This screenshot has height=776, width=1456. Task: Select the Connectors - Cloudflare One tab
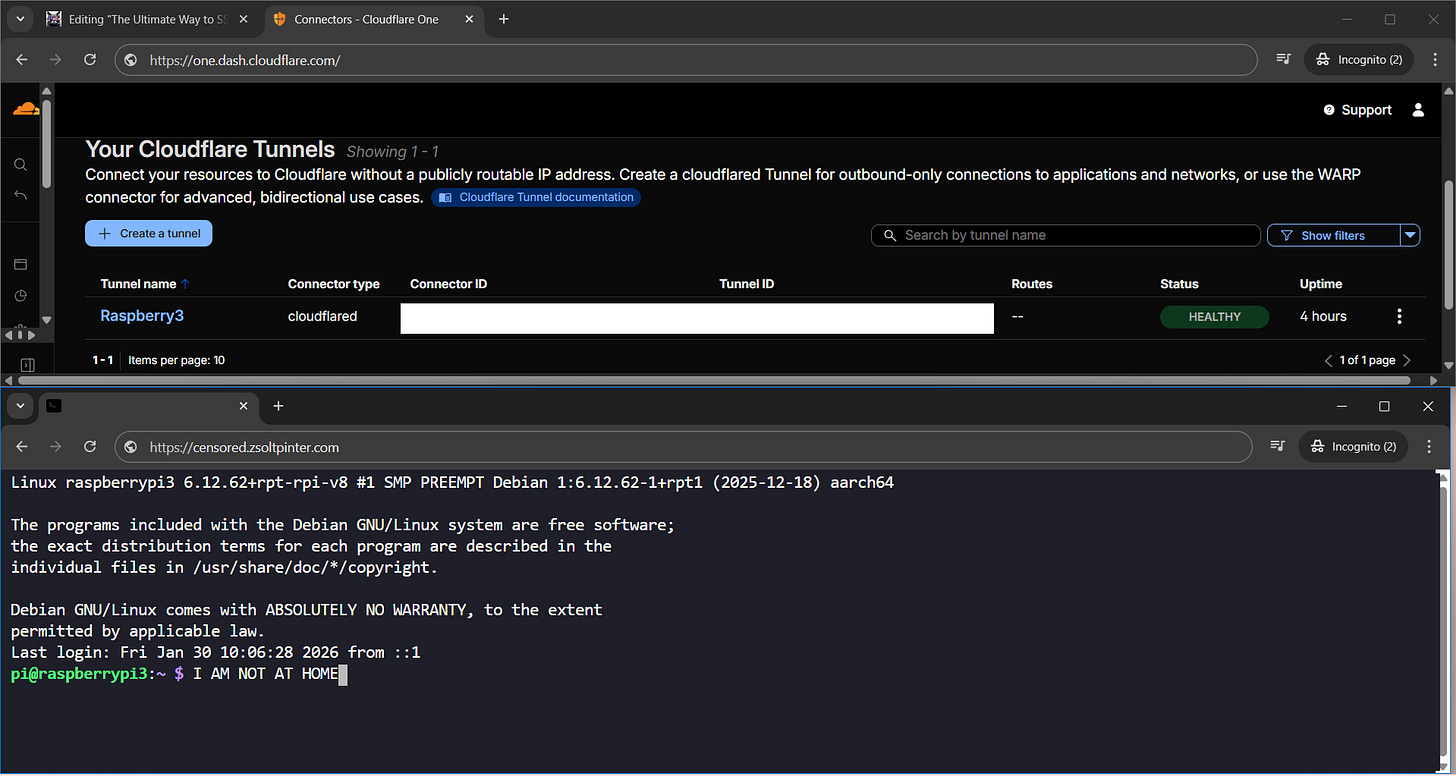click(376, 19)
